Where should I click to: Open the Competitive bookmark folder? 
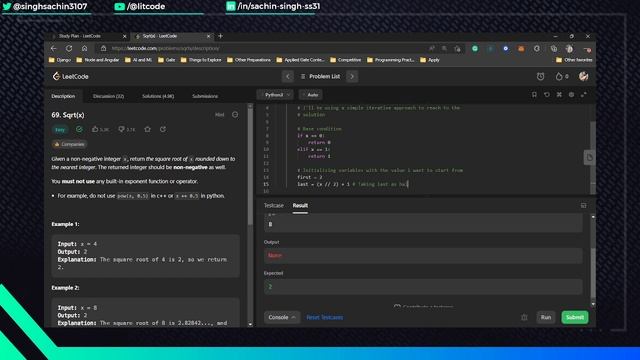click(346, 60)
